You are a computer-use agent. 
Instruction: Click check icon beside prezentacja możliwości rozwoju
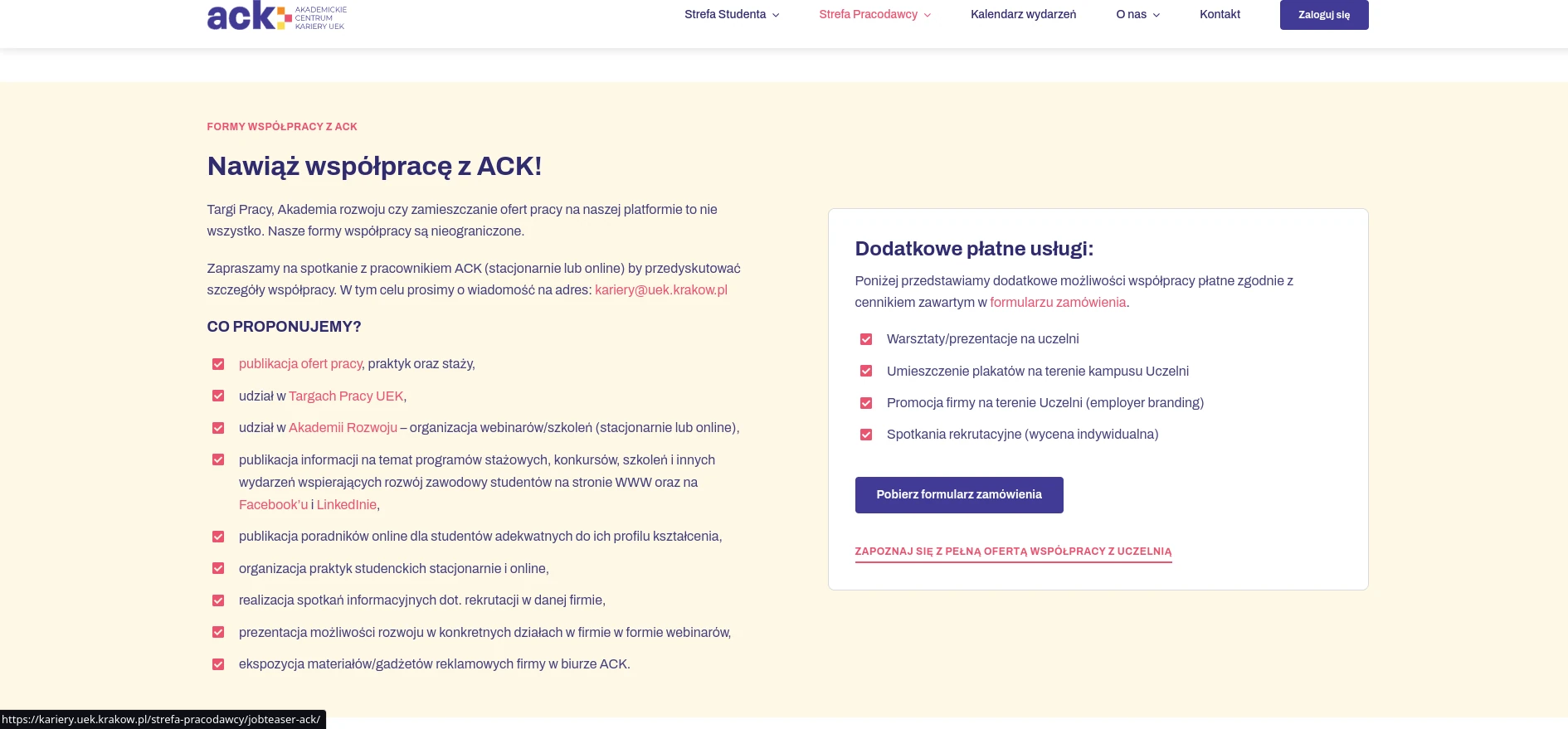click(x=218, y=632)
